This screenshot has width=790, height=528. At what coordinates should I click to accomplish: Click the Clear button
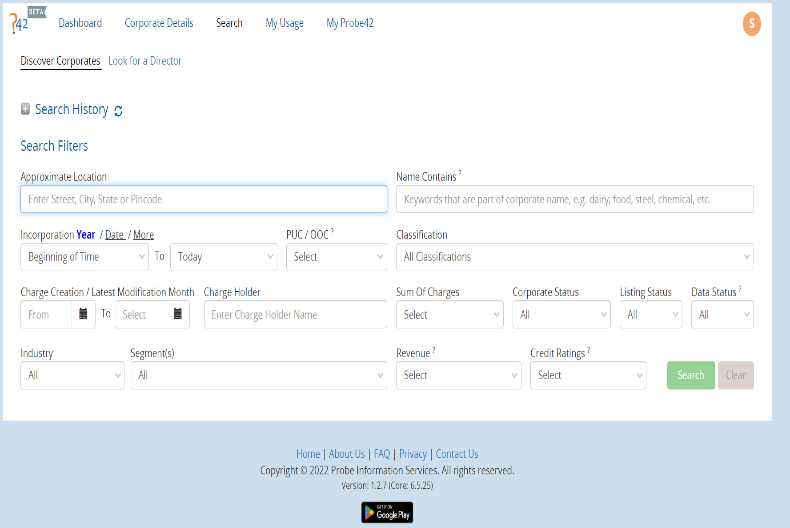[x=735, y=375]
